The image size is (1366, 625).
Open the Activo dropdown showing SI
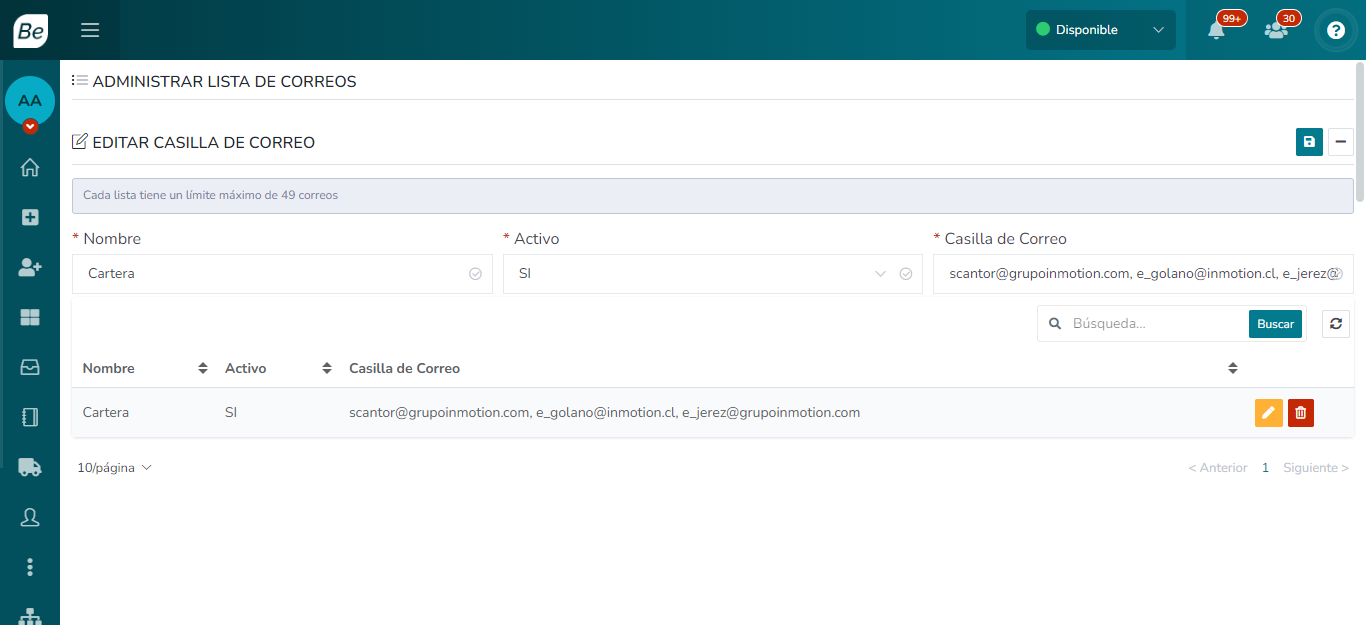click(x=712, y=274)
